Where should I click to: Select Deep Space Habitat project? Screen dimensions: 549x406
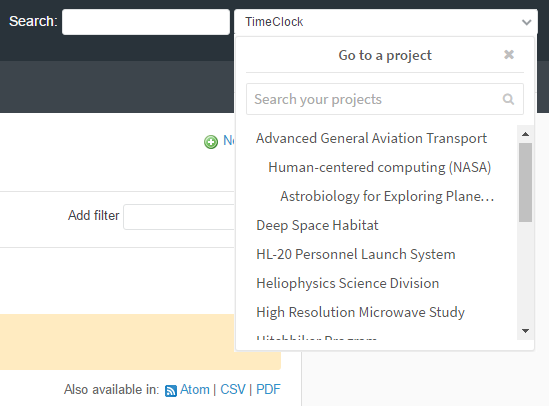(x=317, y=225)
